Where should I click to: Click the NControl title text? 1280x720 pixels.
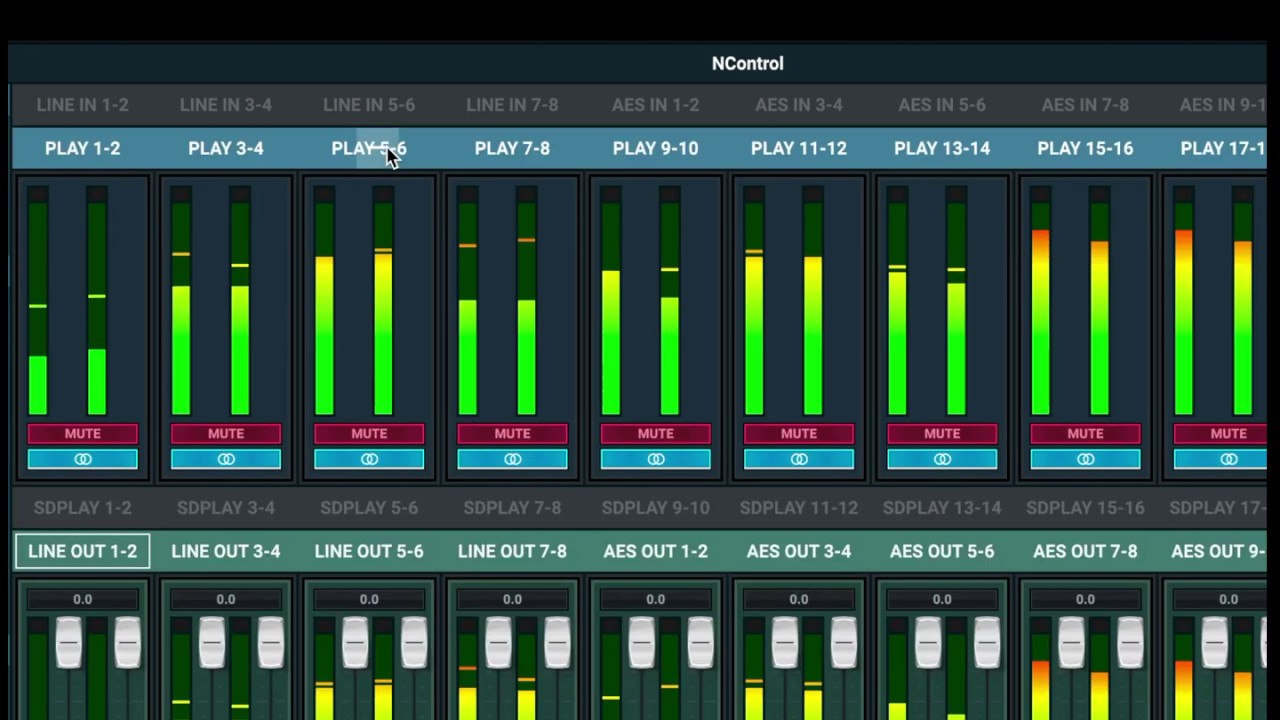748,63
